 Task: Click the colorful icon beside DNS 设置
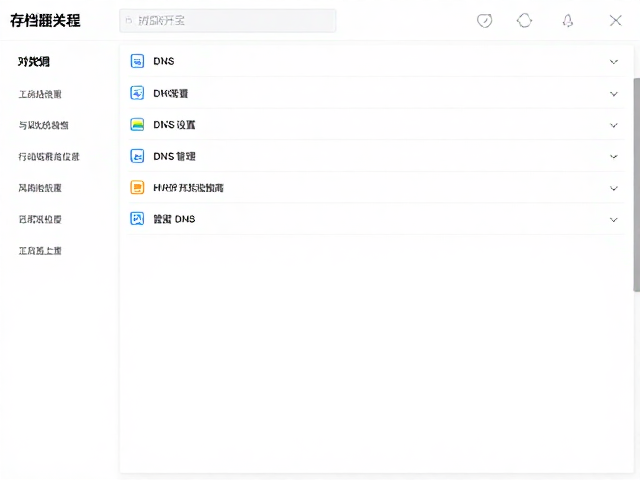pos(137,124)
